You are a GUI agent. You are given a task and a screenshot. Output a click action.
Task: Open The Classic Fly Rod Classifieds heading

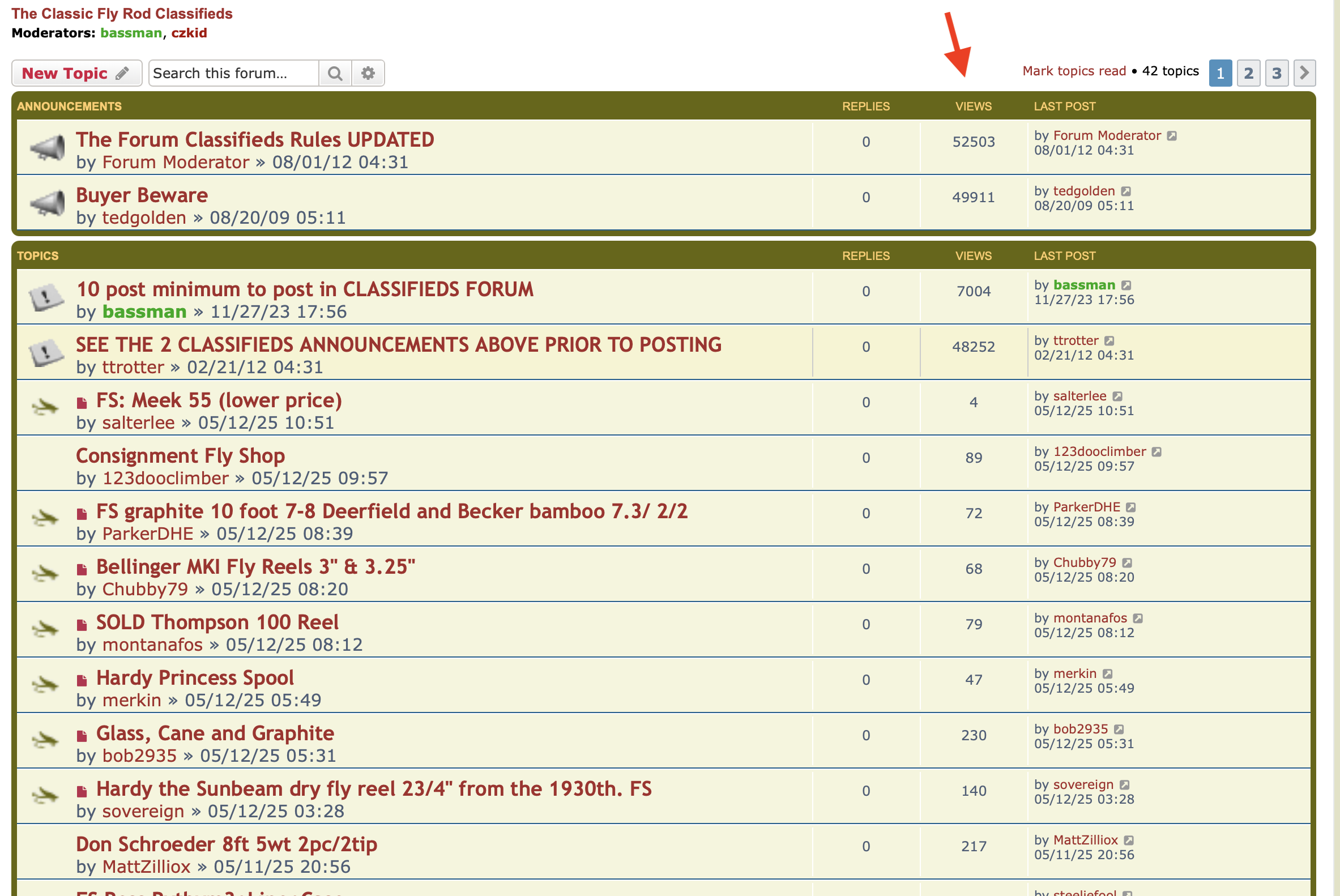point(122,14)
